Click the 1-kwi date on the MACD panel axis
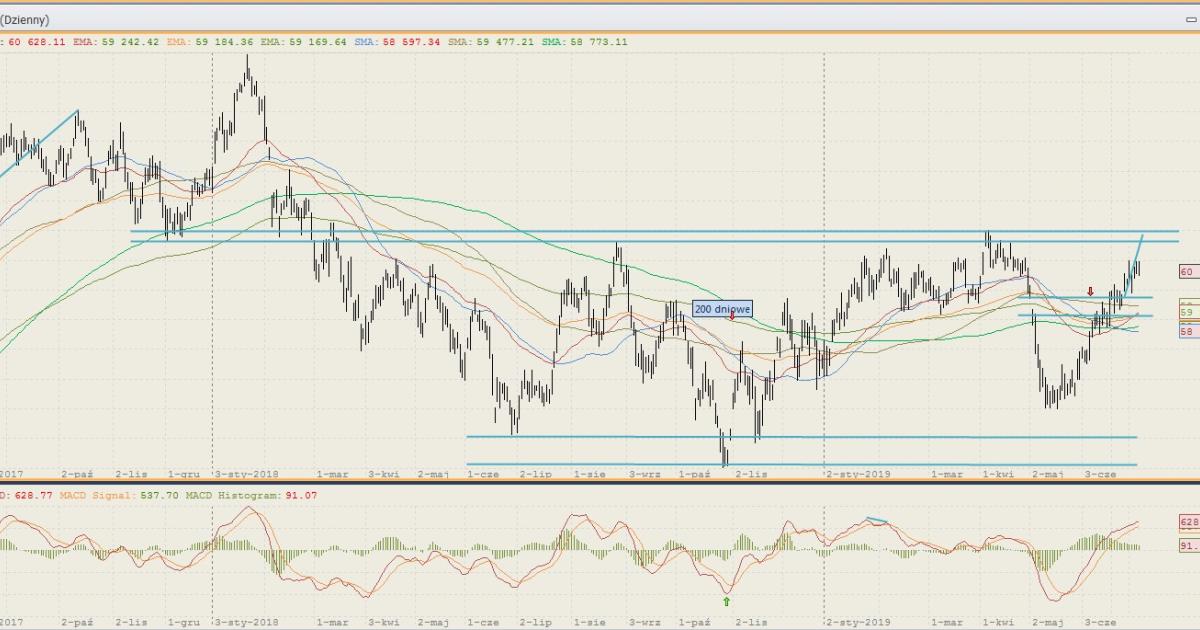 996,621
